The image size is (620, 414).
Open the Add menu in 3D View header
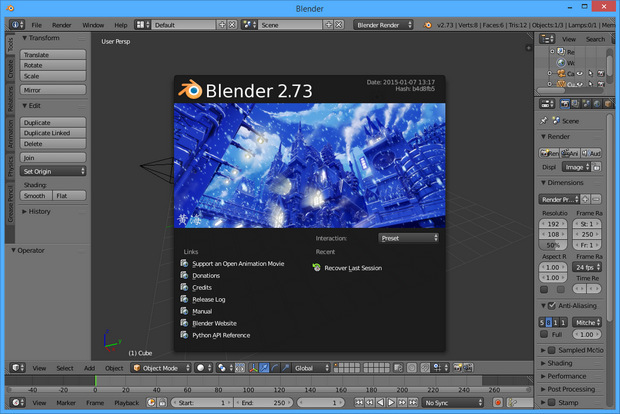89,368
